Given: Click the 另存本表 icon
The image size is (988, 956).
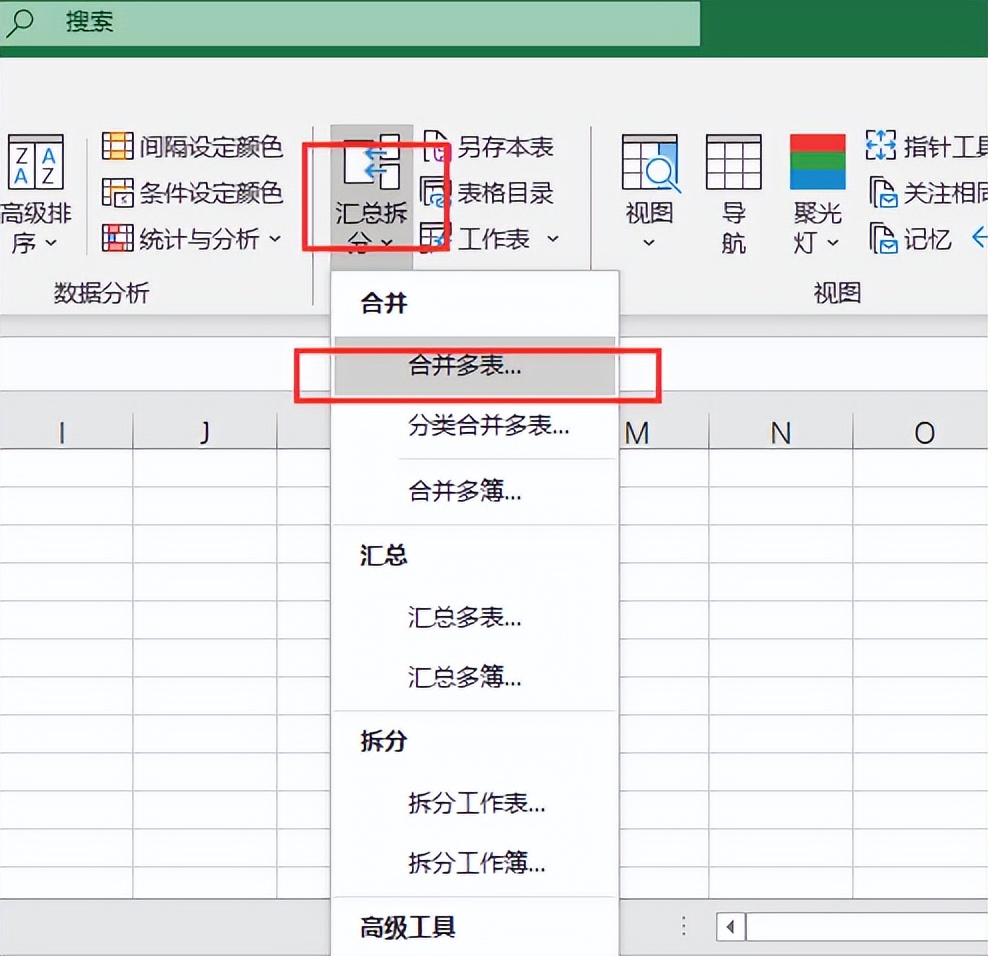Looking at the screenshot, I should pyautogui.click(x=437, y=147).
